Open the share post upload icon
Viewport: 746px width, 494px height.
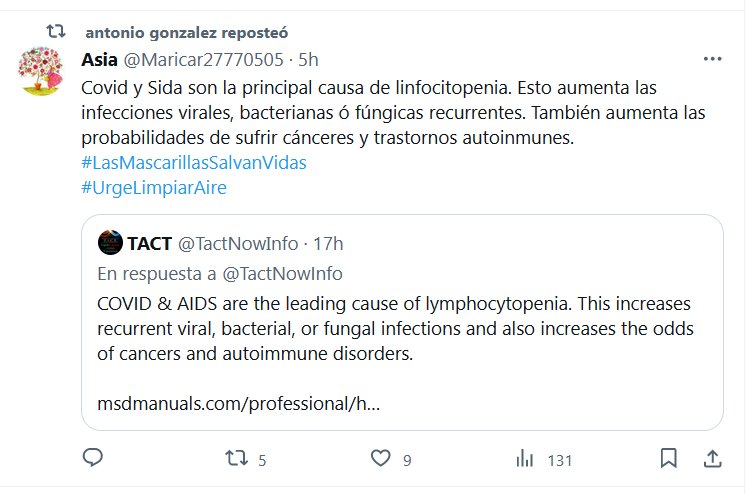point(712,459)
